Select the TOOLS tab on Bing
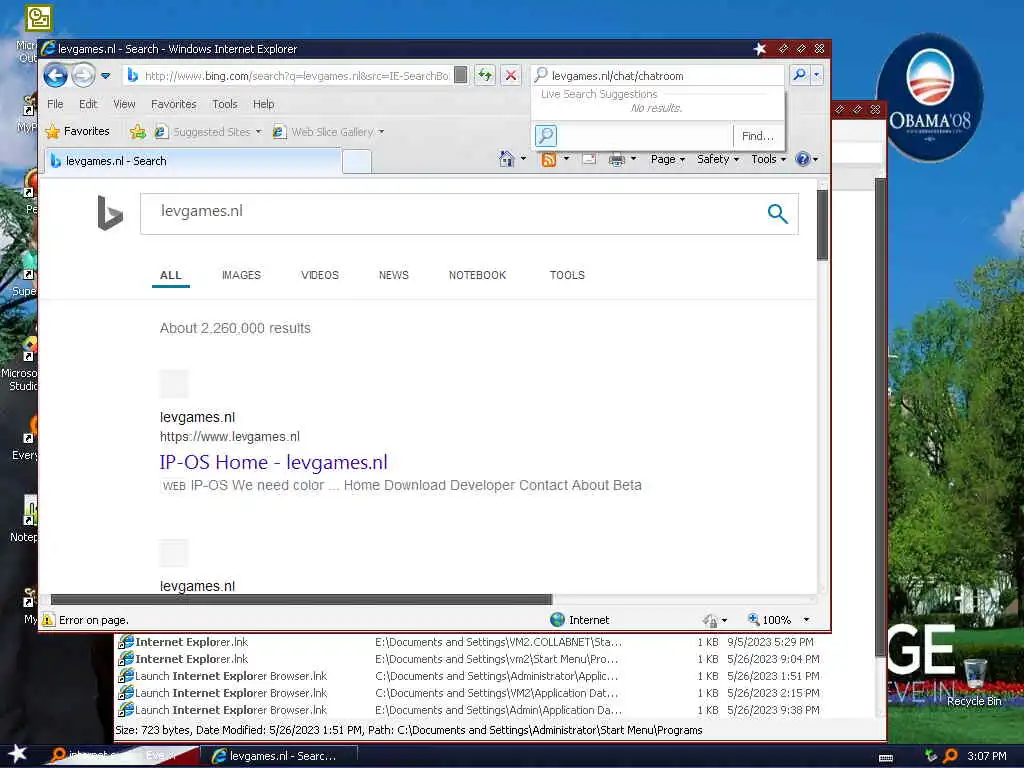Viewport: 1024px width, 768px height. click(567, 275)
